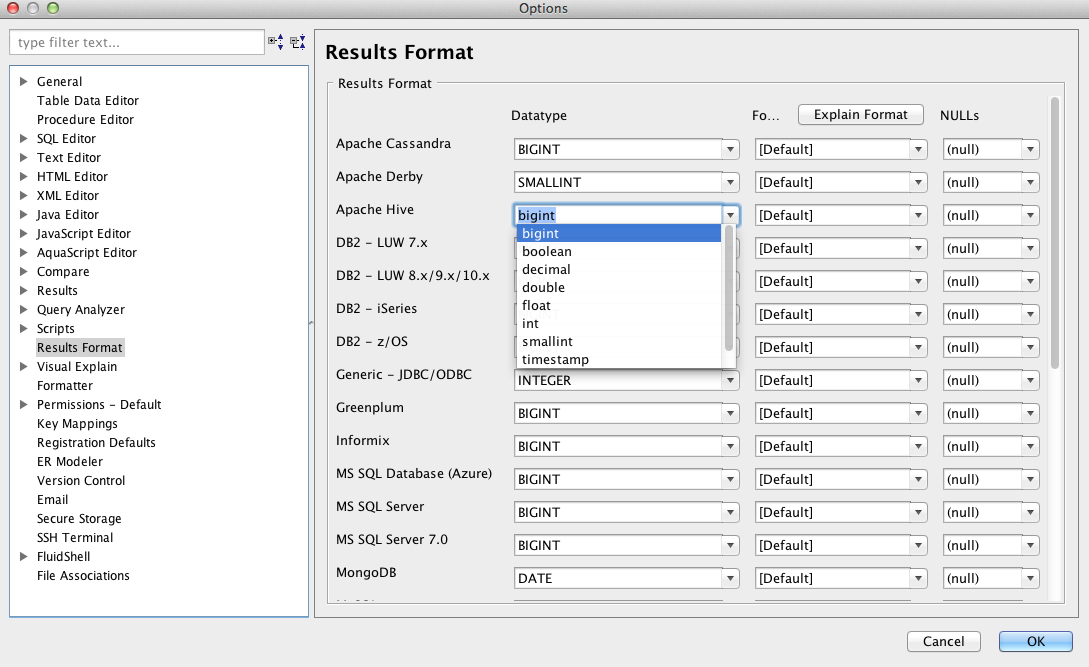The height and width of the screenshot is (667, 1089).
Task: Open the Apache Derby format dropdown
Action: tap(918, 183)
